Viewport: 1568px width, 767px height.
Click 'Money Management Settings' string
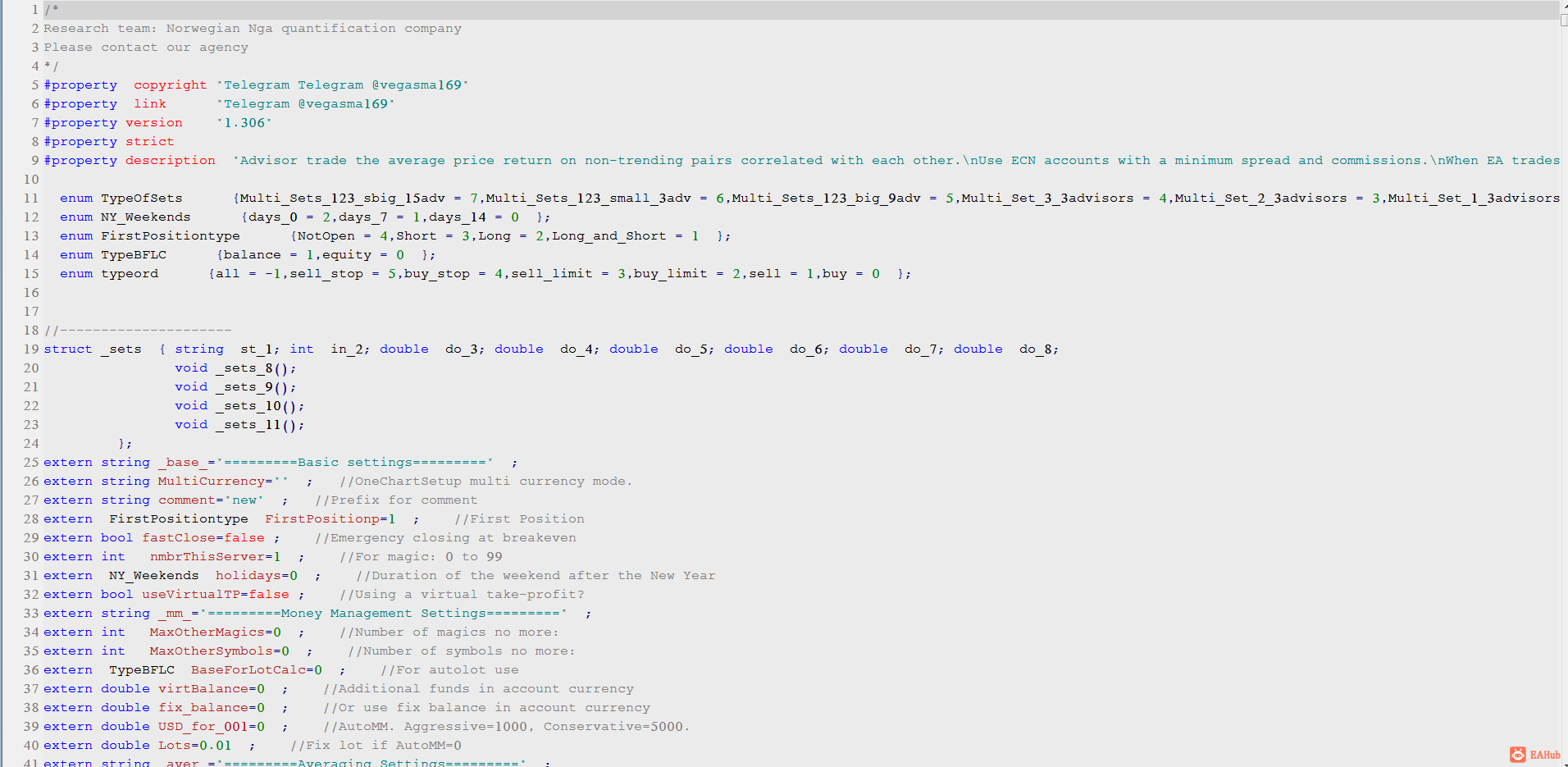(x=384, y=614)
